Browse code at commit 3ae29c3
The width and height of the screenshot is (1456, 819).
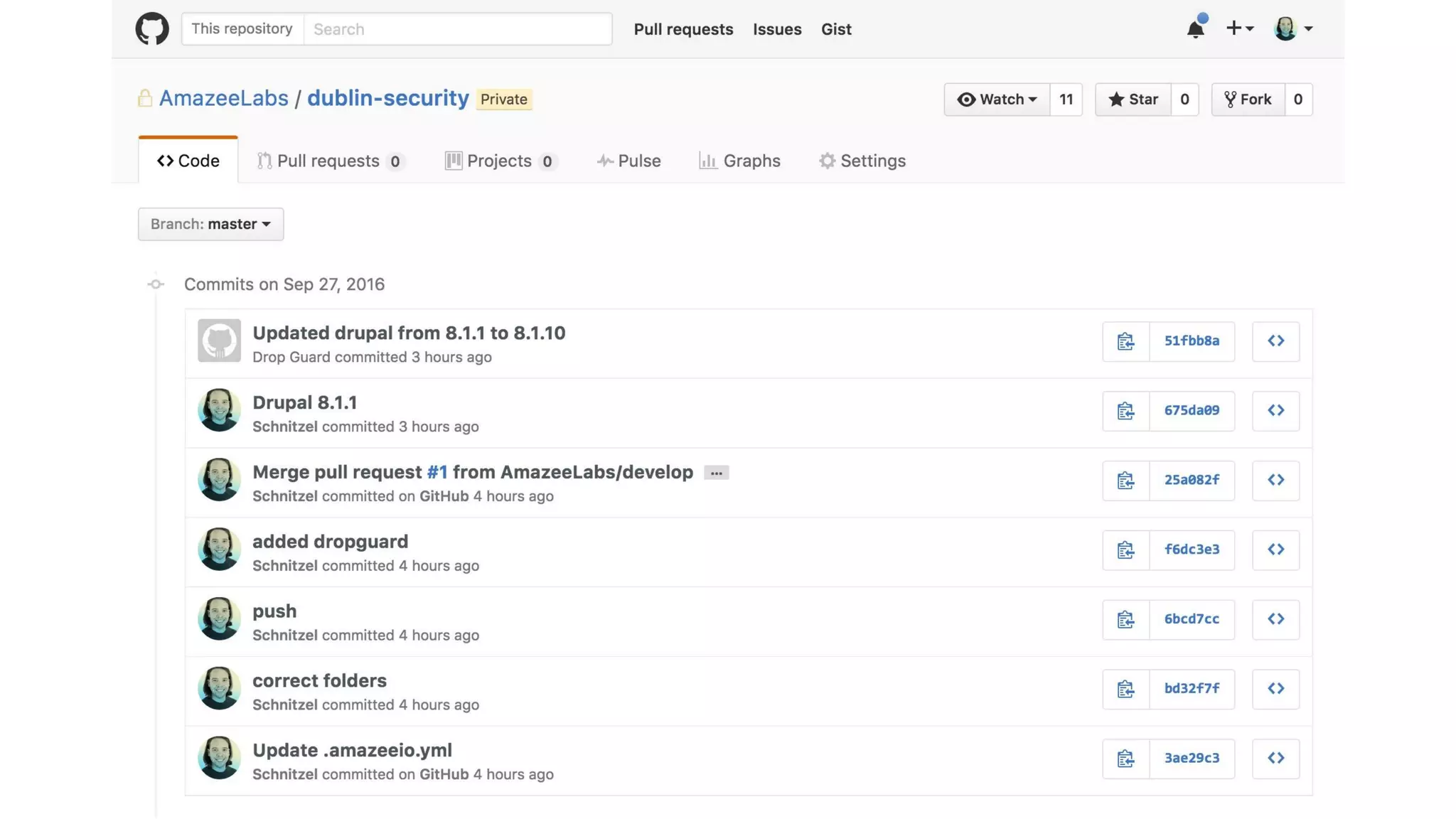pos(1275,759)
